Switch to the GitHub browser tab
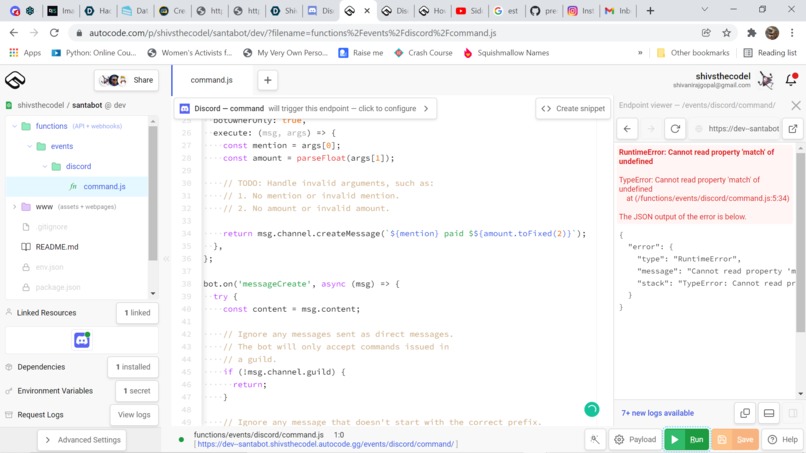 tap(543, 10)
